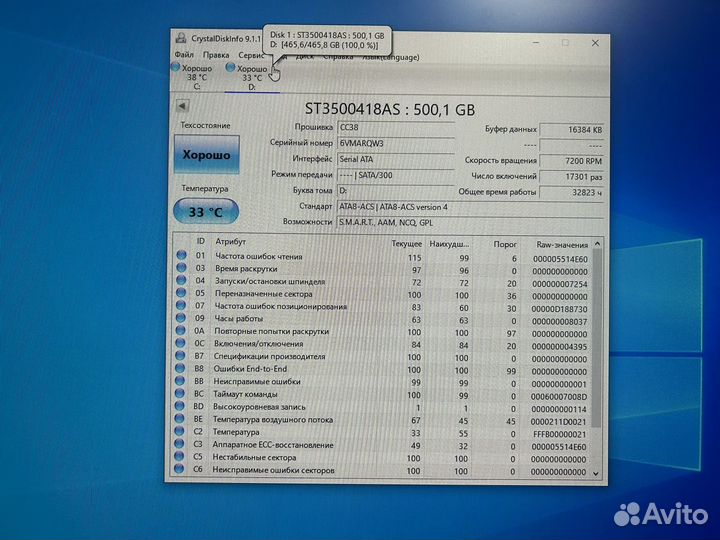Minimize the CrystalDiskInfo window
This screenshot has width=720, height=540.
pyautogui.click(x=536, y=43)
